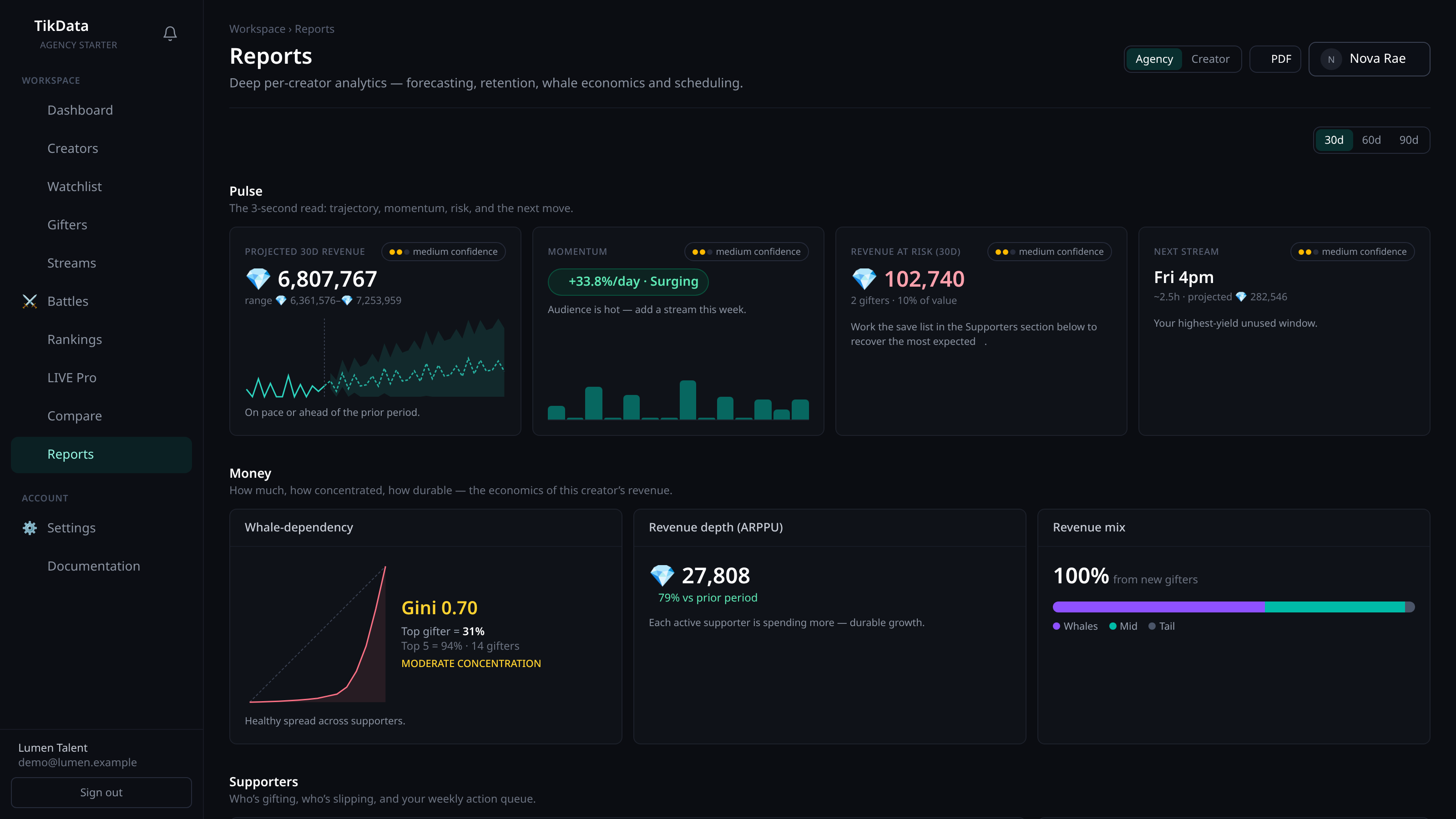The height and width of the screenshot is (819, 1456).
Task: Click the Fri 4pm next stream time
Action: (1183, 278)
